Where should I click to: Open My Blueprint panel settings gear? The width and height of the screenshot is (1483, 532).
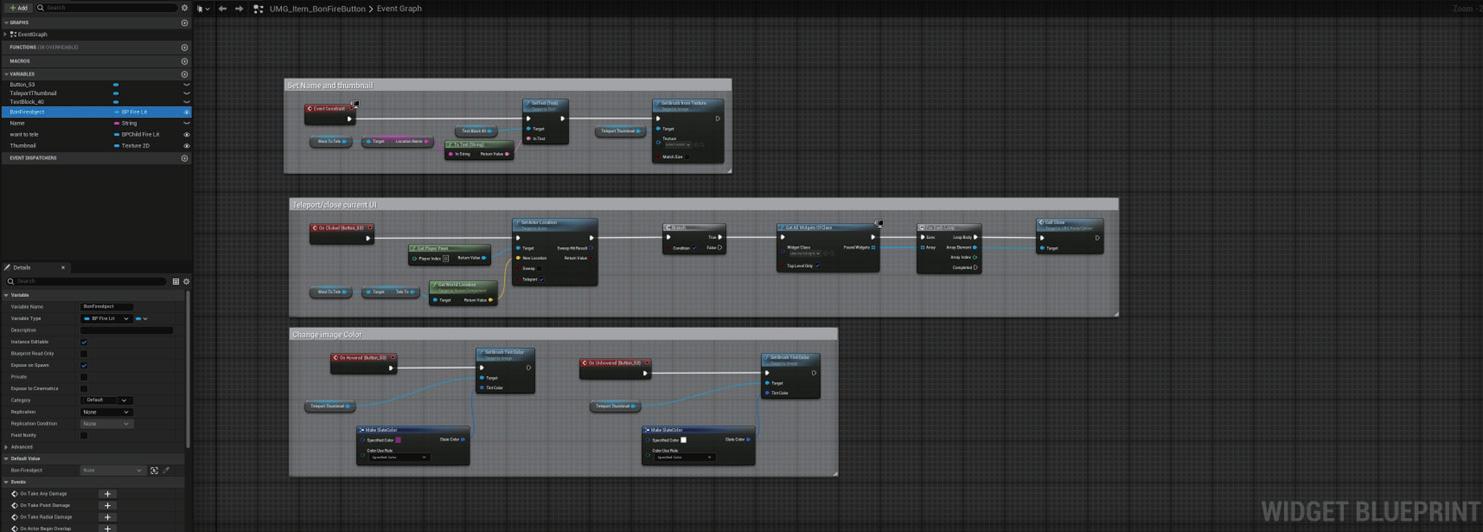(184, 8)
